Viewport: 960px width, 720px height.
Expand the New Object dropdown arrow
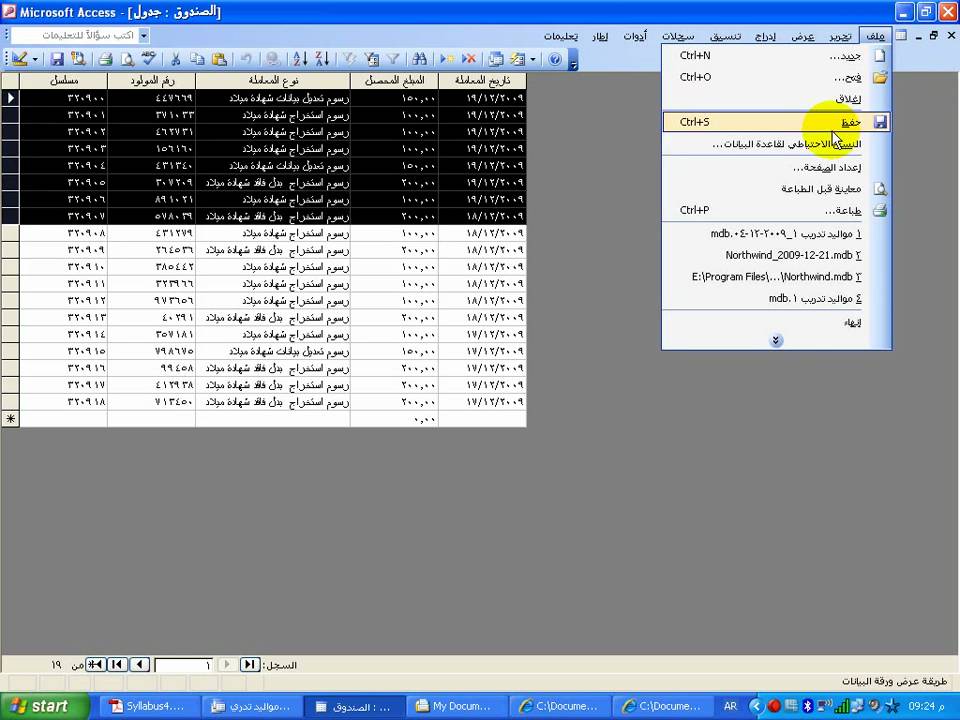point(533,59)
